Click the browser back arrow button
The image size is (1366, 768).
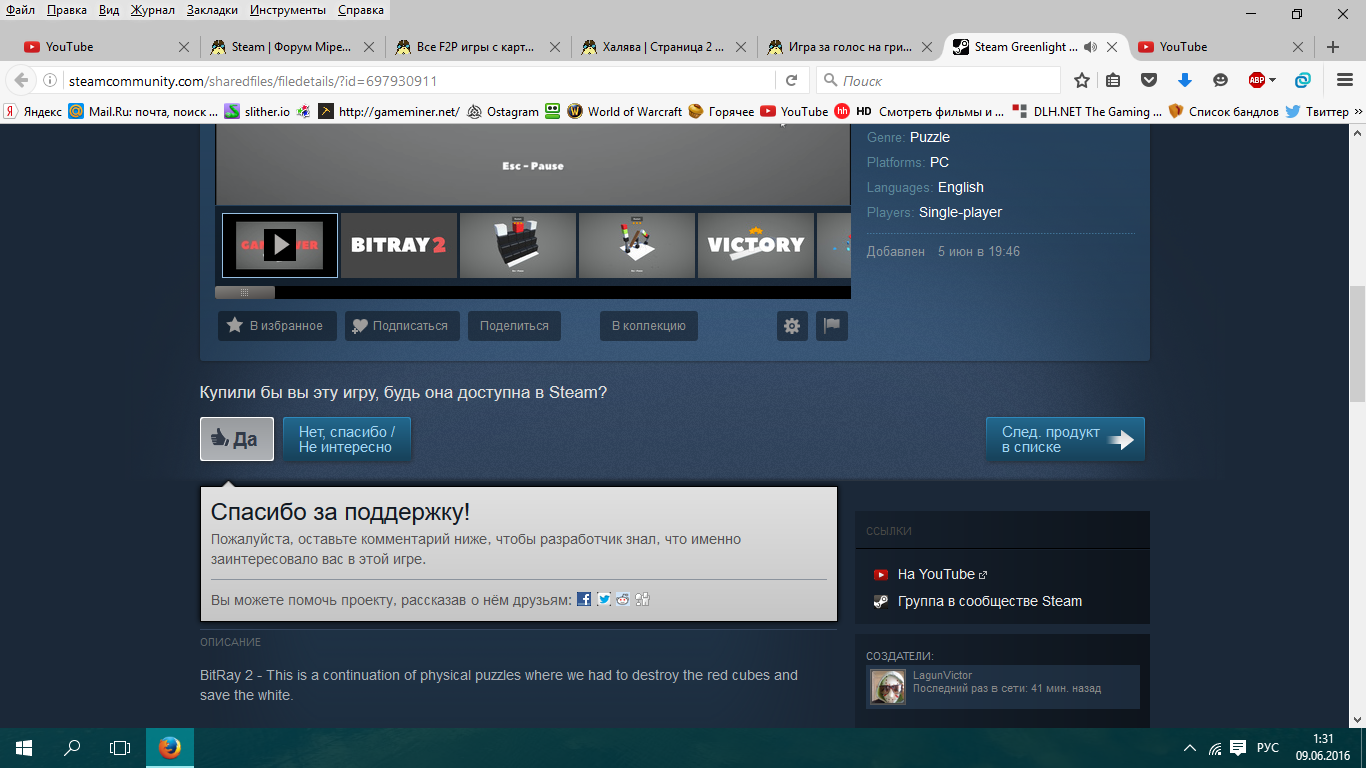pyautogui.click(x=21, y=81)
